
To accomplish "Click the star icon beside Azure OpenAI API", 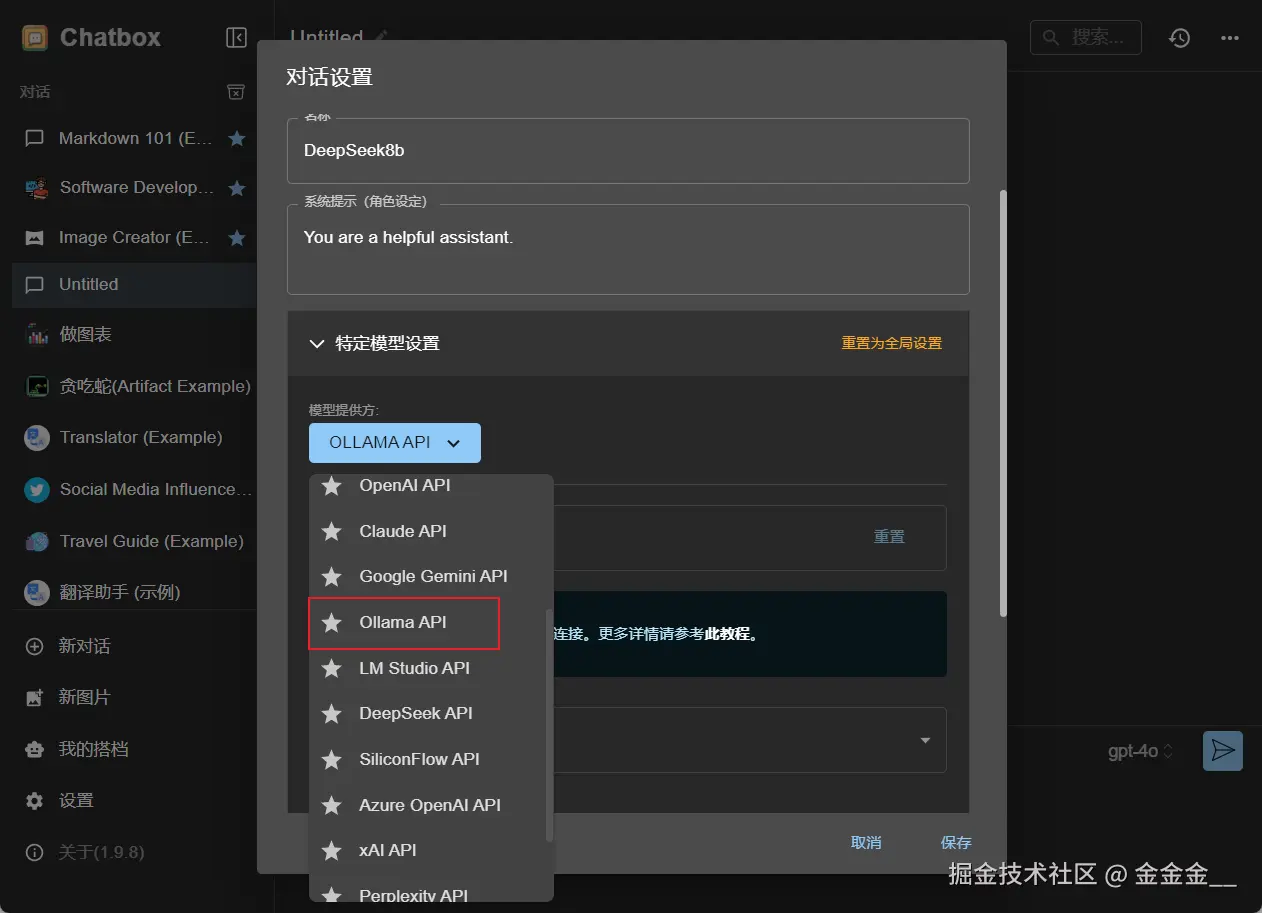I will click(332, 805).
